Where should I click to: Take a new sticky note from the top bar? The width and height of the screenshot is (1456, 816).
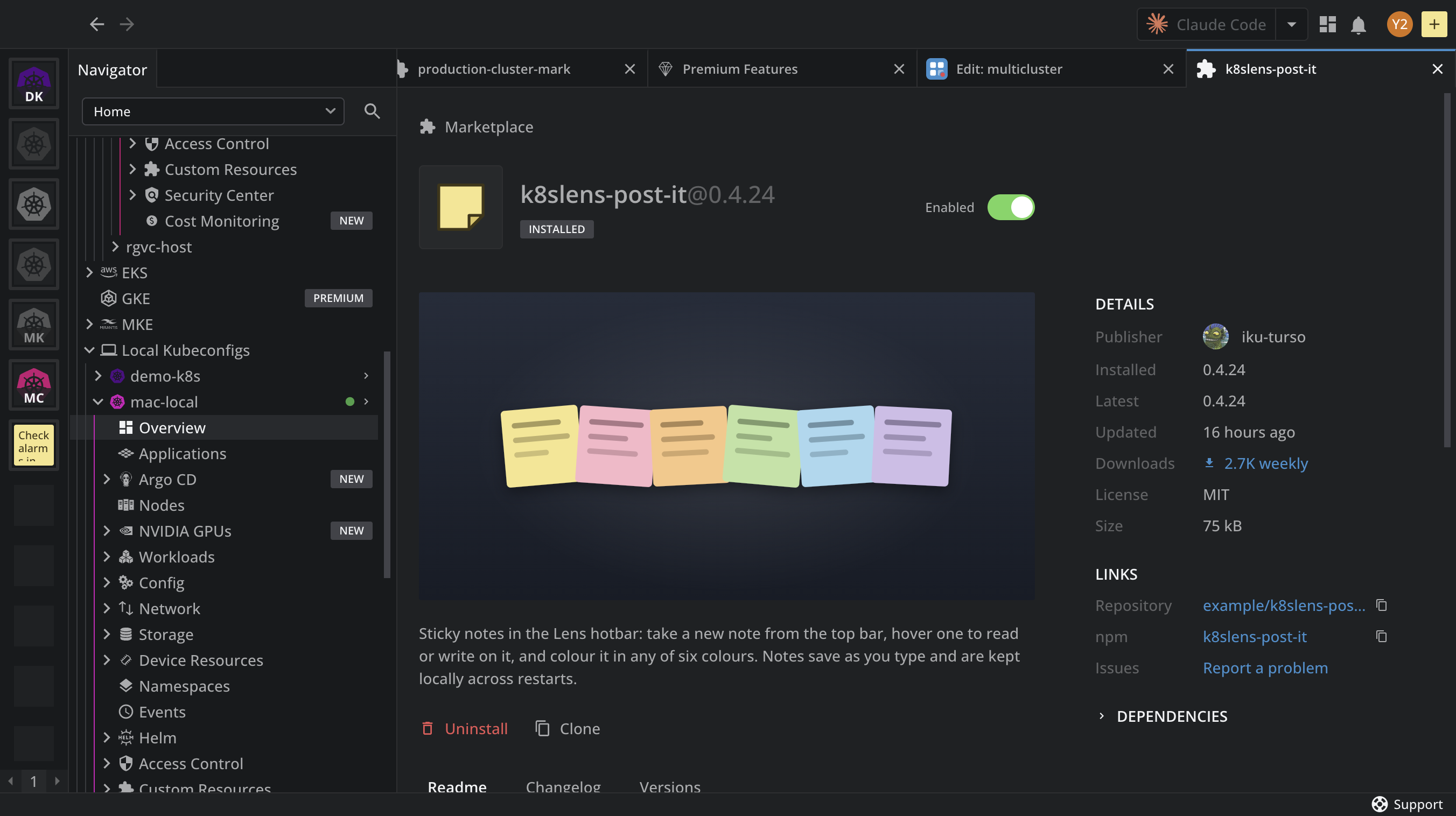(1434, 24)
